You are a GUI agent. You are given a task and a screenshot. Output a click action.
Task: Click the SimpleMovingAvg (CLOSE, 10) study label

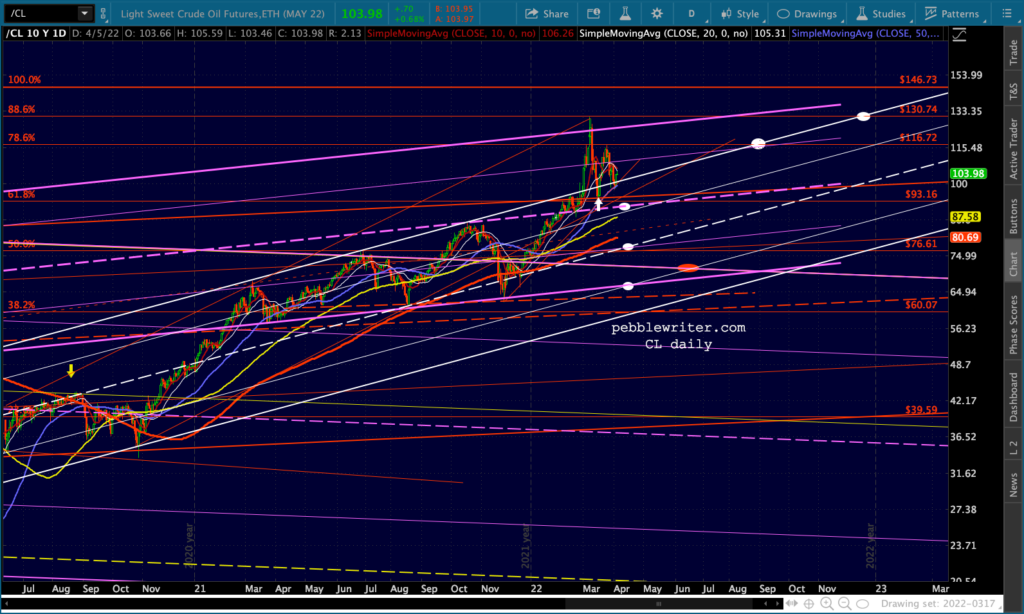click(x=451, y=33)
